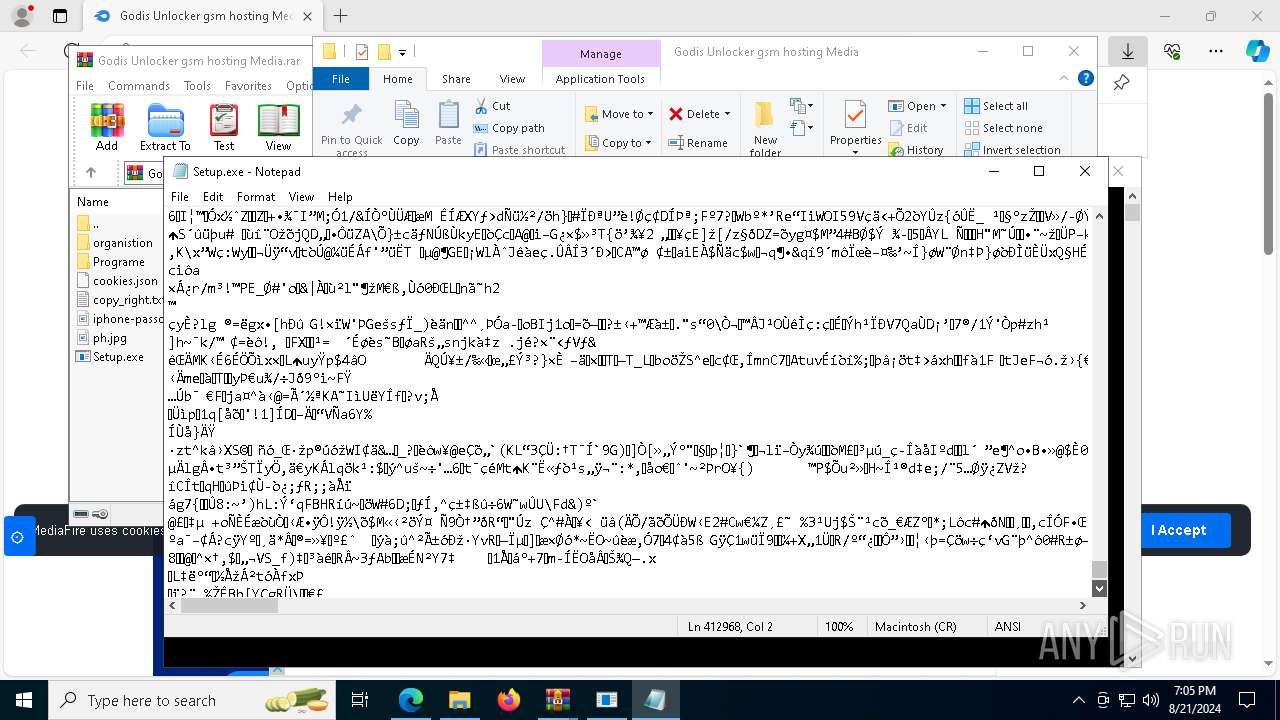Screen dimensions: 1280x720
Task: Click Pin to Quick access in Explorer
Action: (351, 128)
